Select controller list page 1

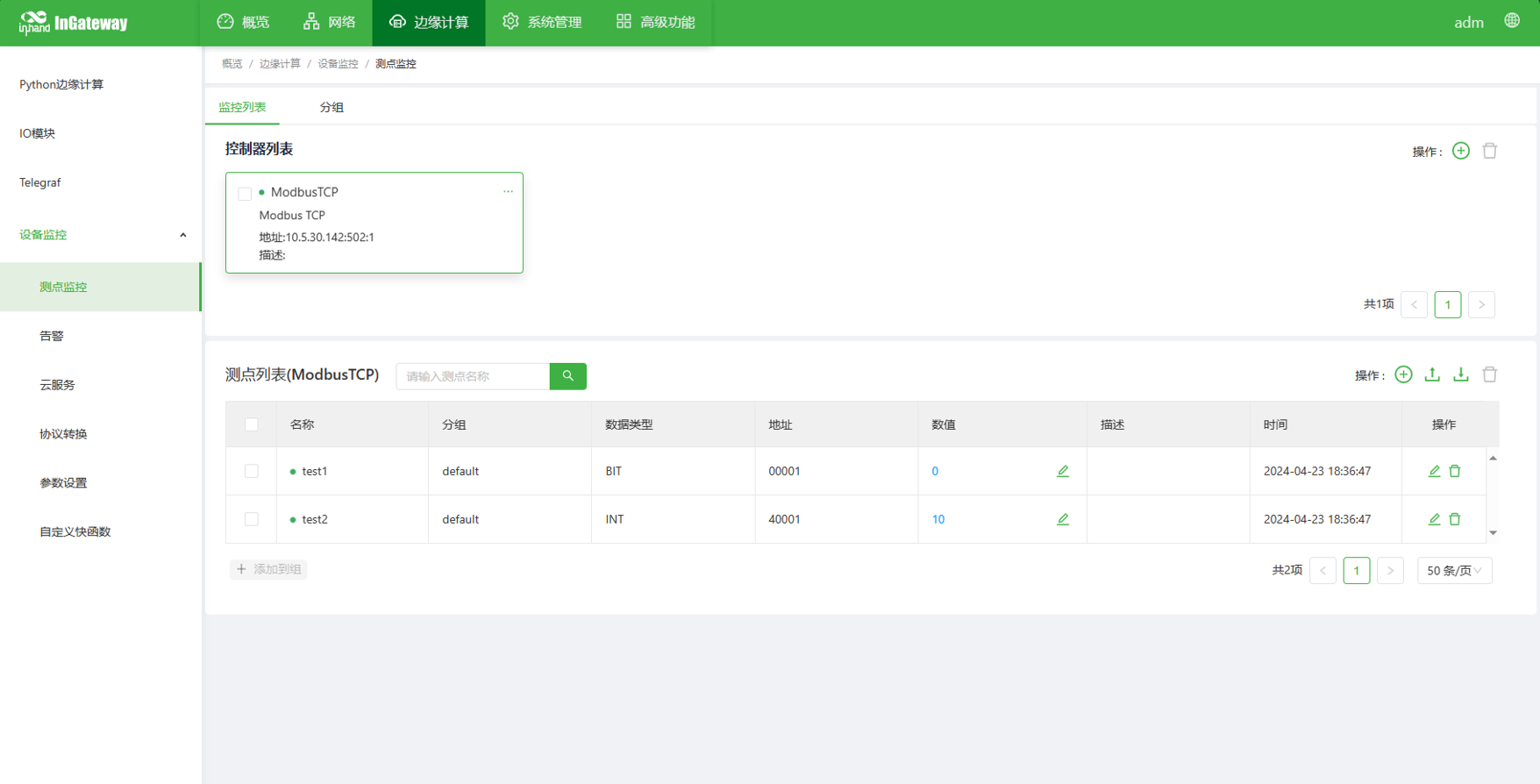click(1448, 305)
